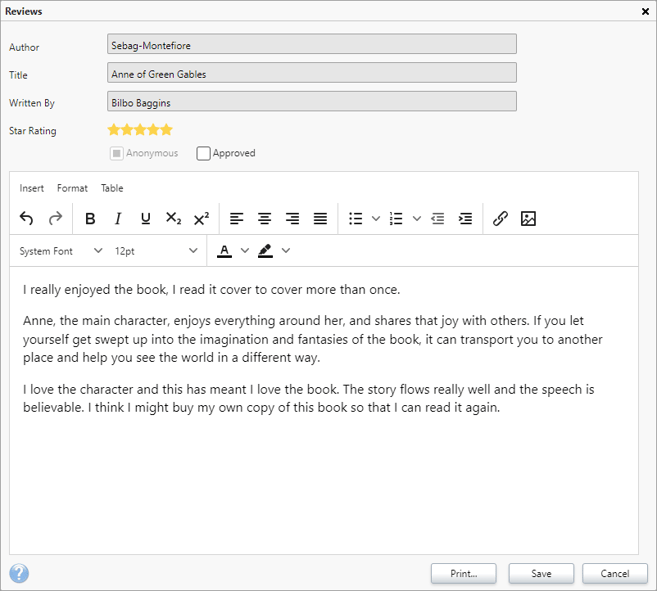Set rating to four stars

point(153,130)
